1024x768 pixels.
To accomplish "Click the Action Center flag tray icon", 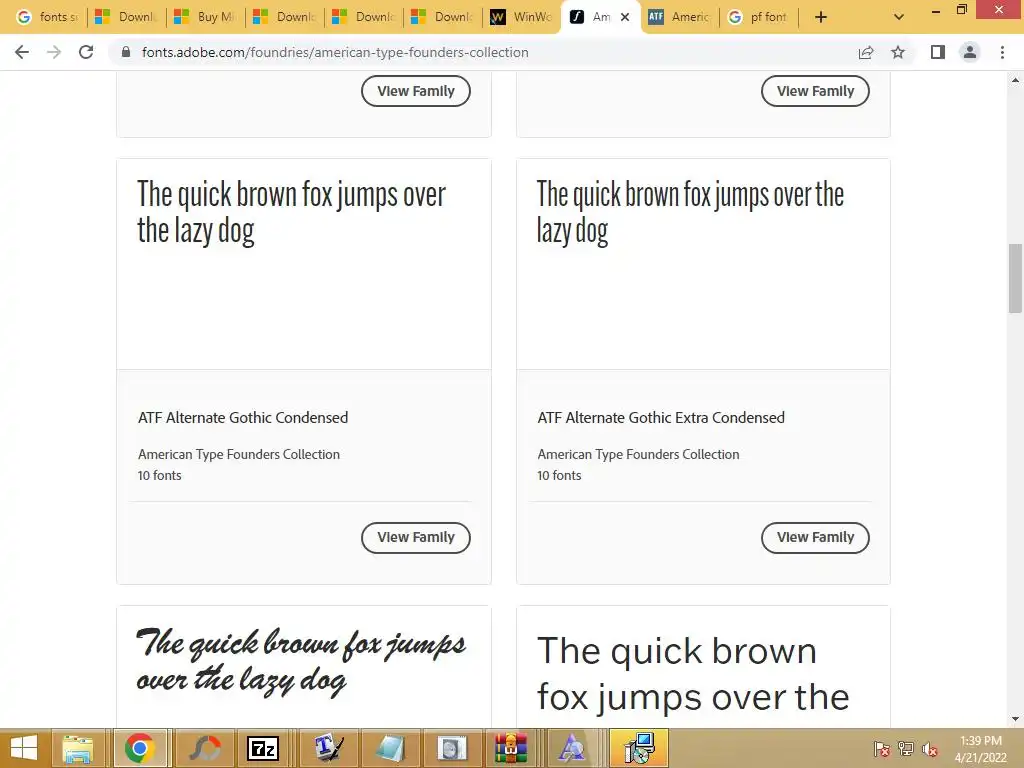I will click(882, 749).
